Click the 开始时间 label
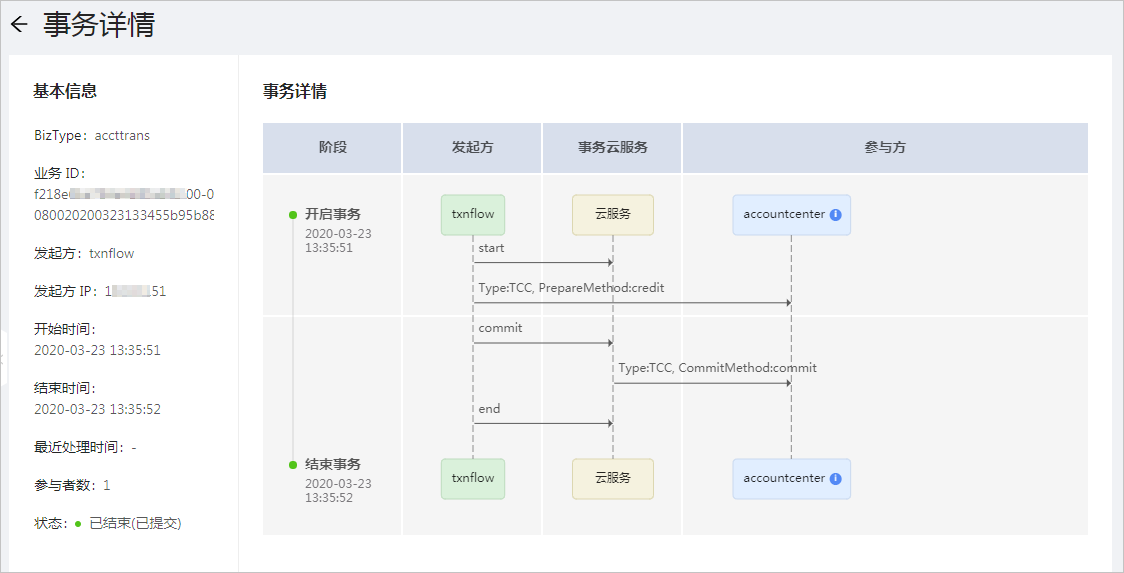This screenshot has height=573, width=1124. pyautogui.click(x=65, y=329)
